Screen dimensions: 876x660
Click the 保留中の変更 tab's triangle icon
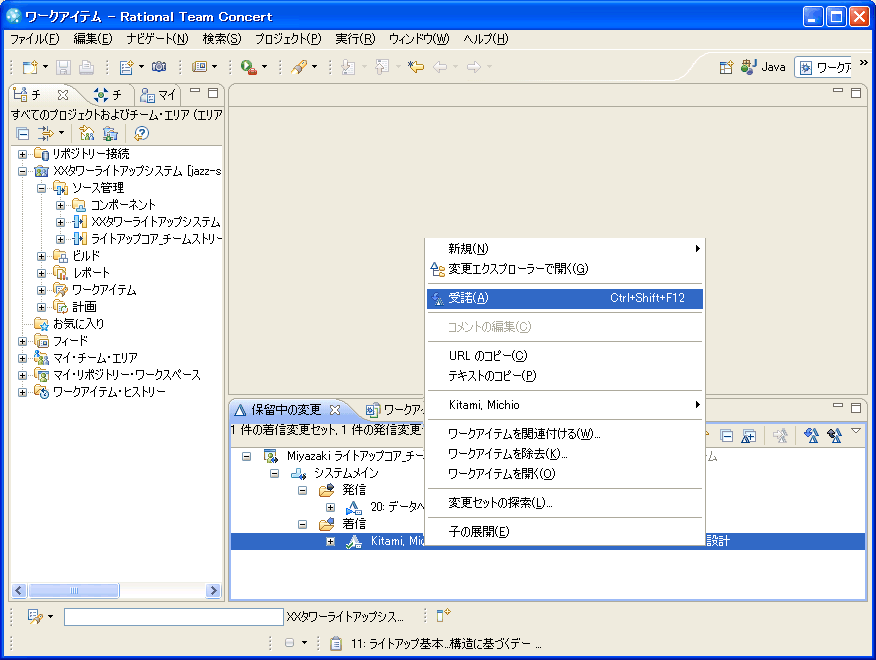coord(240,410)
